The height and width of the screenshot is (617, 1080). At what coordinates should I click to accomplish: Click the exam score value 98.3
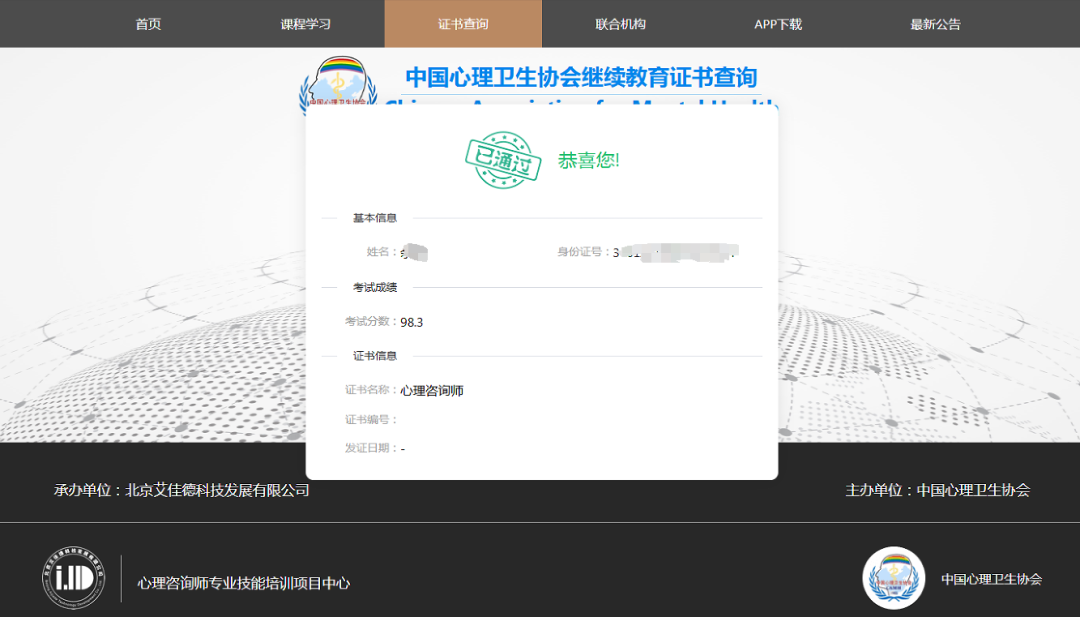411,322
